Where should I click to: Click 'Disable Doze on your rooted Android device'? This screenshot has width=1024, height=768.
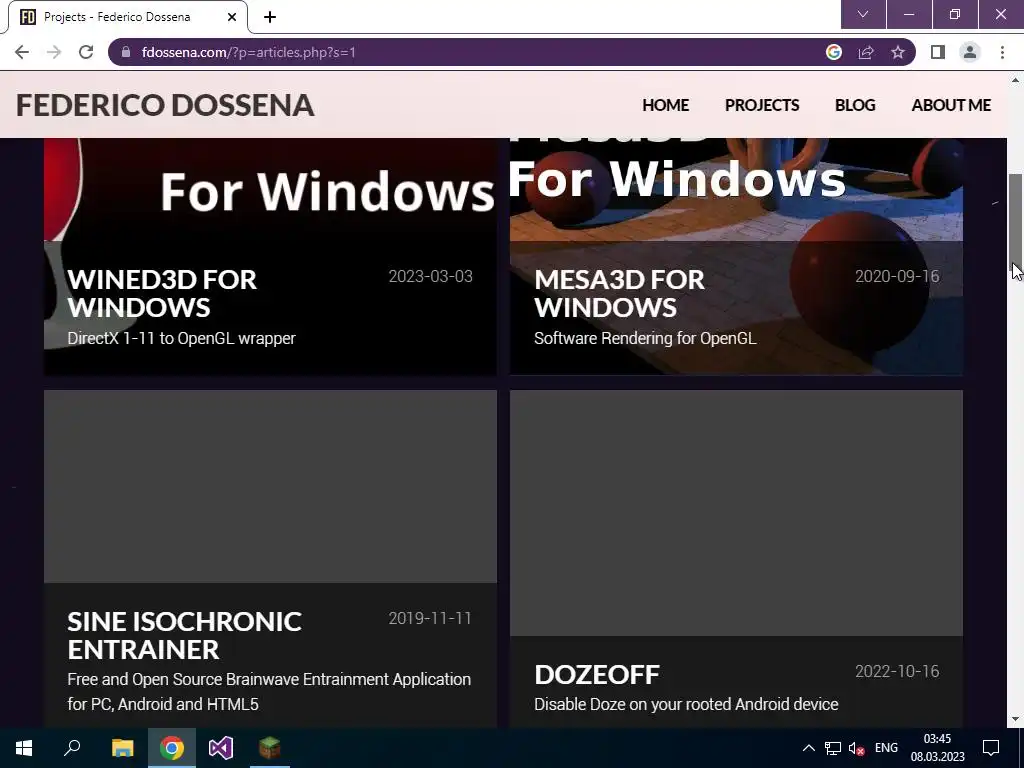686,704
